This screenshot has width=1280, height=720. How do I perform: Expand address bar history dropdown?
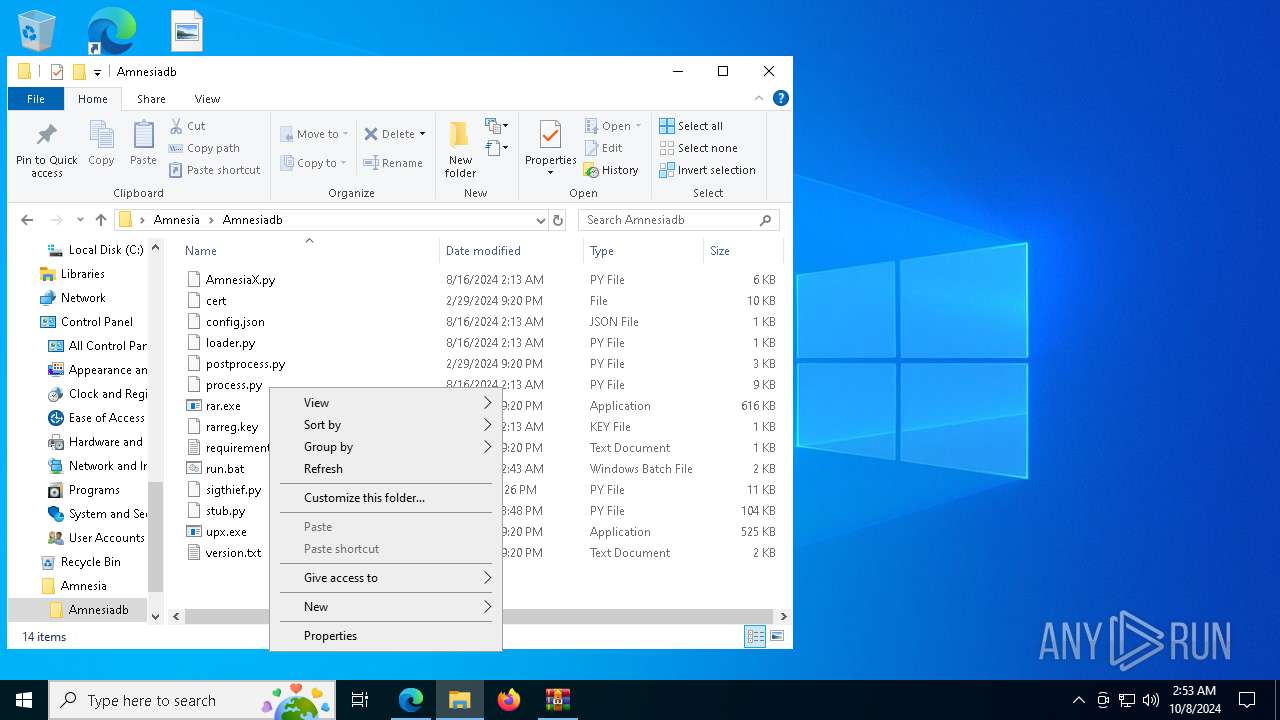pyautogui.click(x=540, y=220)
